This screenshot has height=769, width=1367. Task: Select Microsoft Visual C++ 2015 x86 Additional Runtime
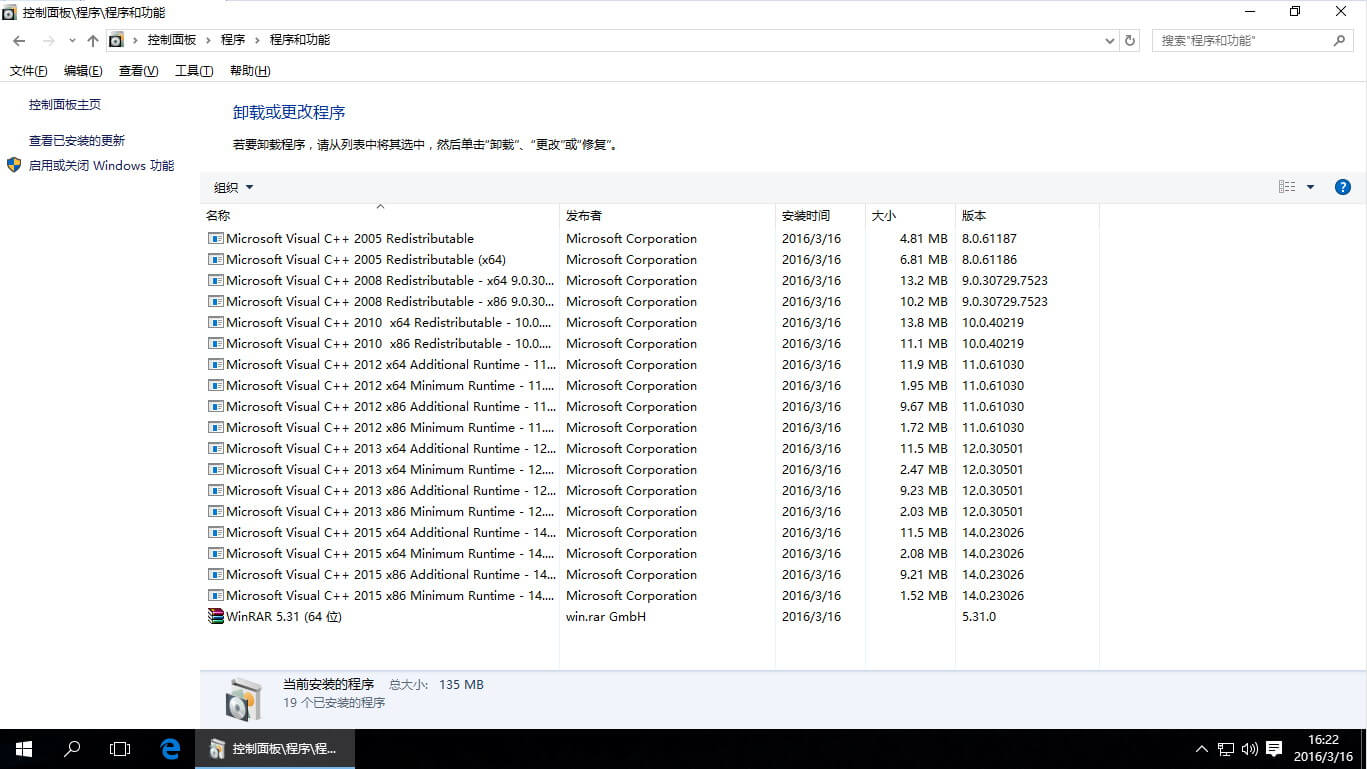click(x=390, y=575)
